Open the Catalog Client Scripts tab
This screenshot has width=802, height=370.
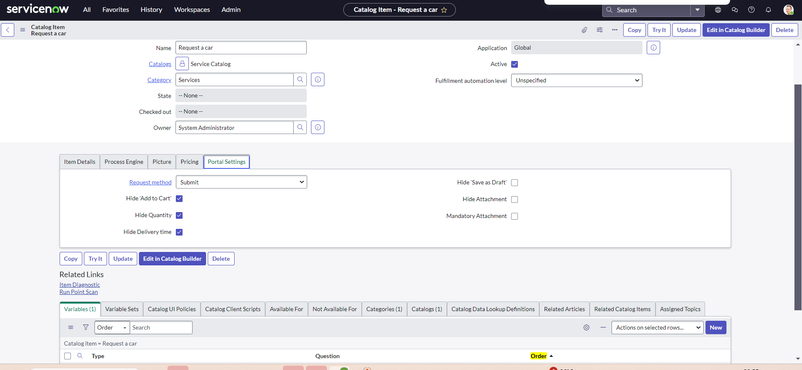(x=233, y=309)
